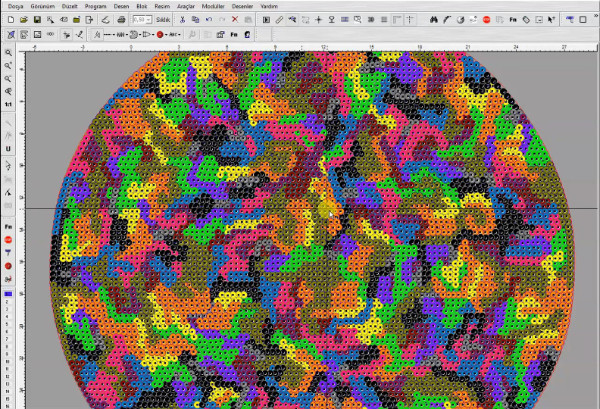The image size is (600, 409).
Task: Click the red stop sign icon in top toolbar
Action: coord(486,20)
